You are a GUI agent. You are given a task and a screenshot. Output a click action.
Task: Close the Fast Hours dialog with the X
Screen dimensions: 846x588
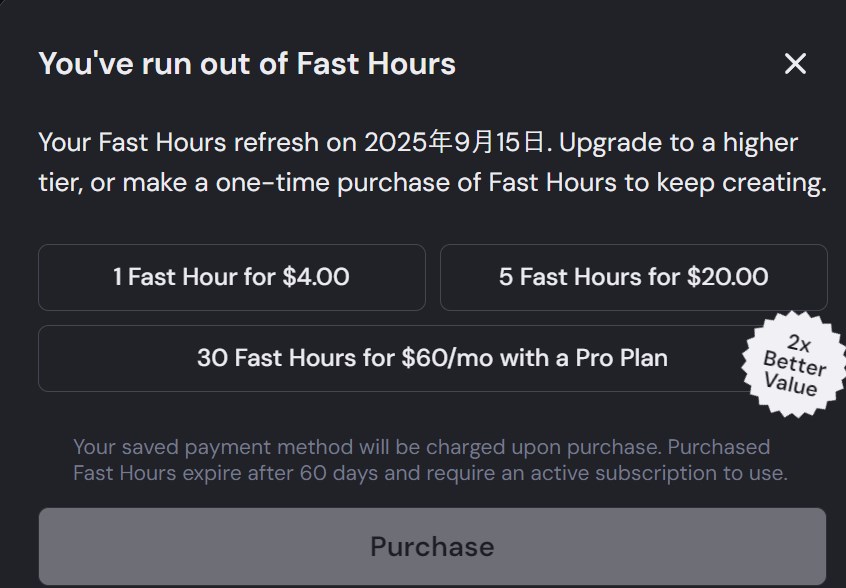tap(795, 64)
